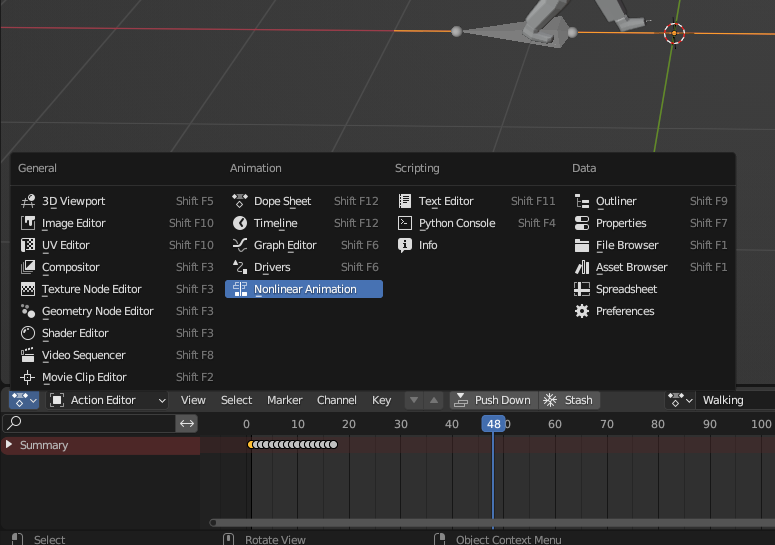Select the Python Console editor
The width and height of the screenshot is (775, 545).
tap(456, 223)
